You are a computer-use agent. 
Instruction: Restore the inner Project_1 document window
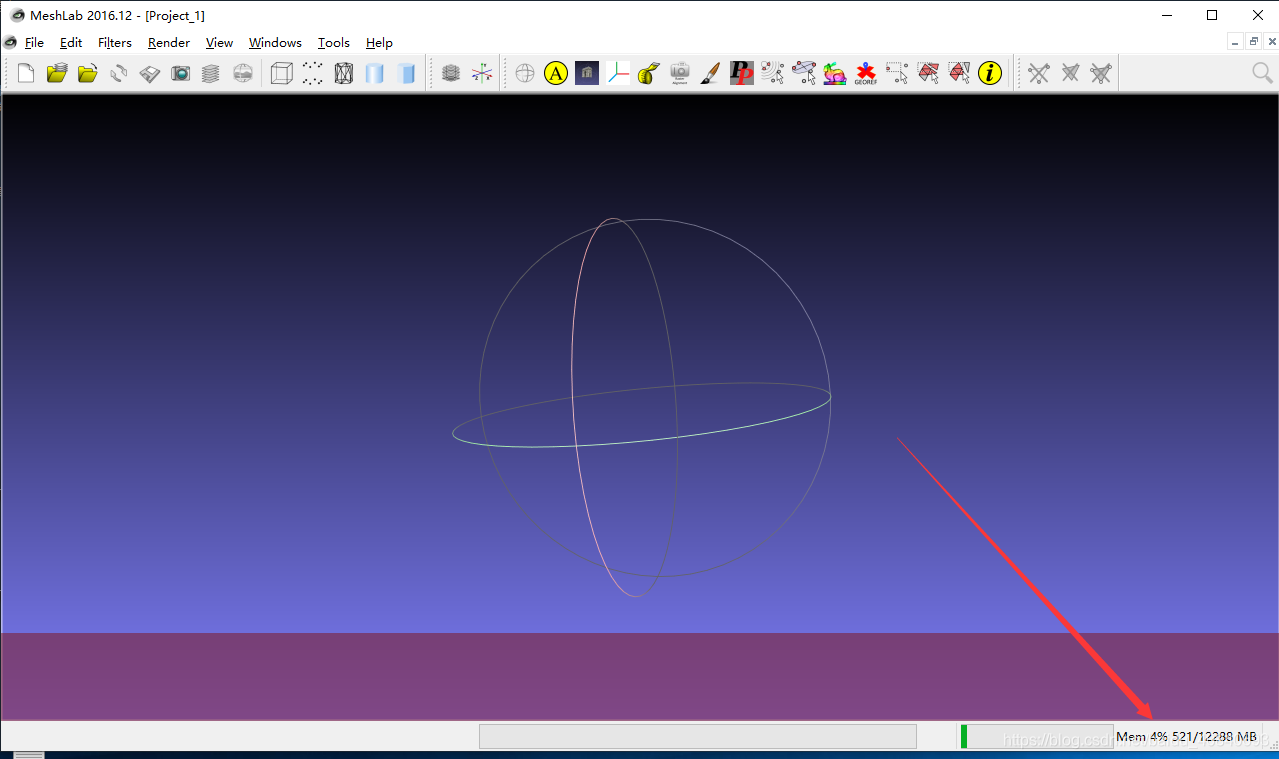point(1253,42)
